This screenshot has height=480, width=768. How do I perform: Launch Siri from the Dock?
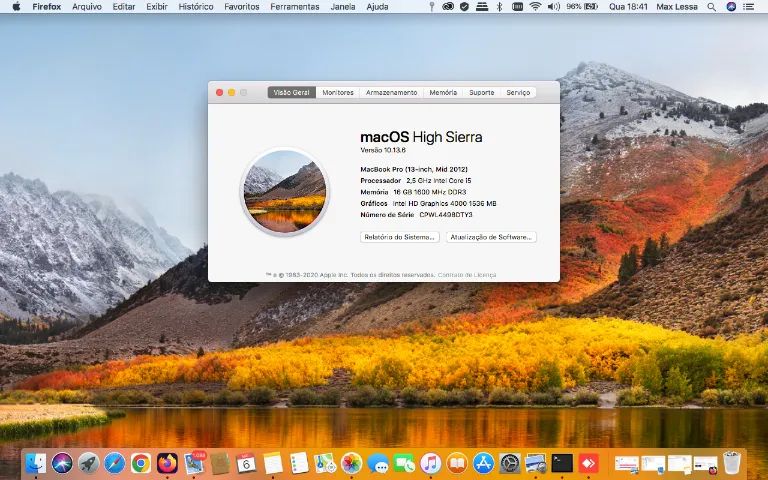(x=62, y=463)
